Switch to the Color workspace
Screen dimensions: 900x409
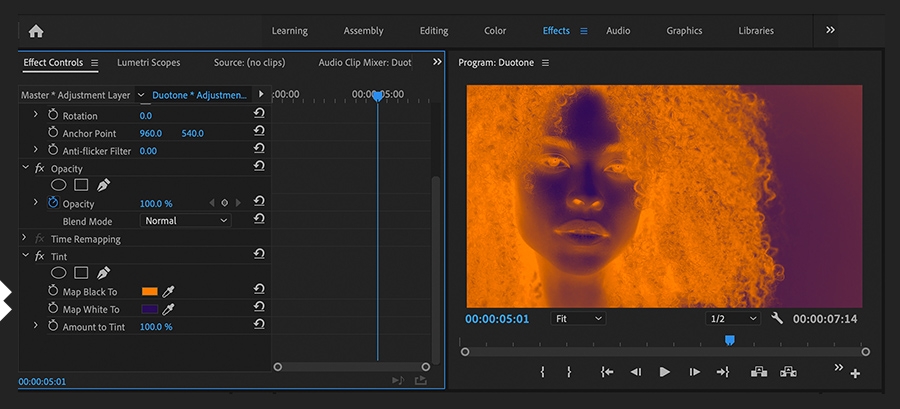[x=495, y=31]
